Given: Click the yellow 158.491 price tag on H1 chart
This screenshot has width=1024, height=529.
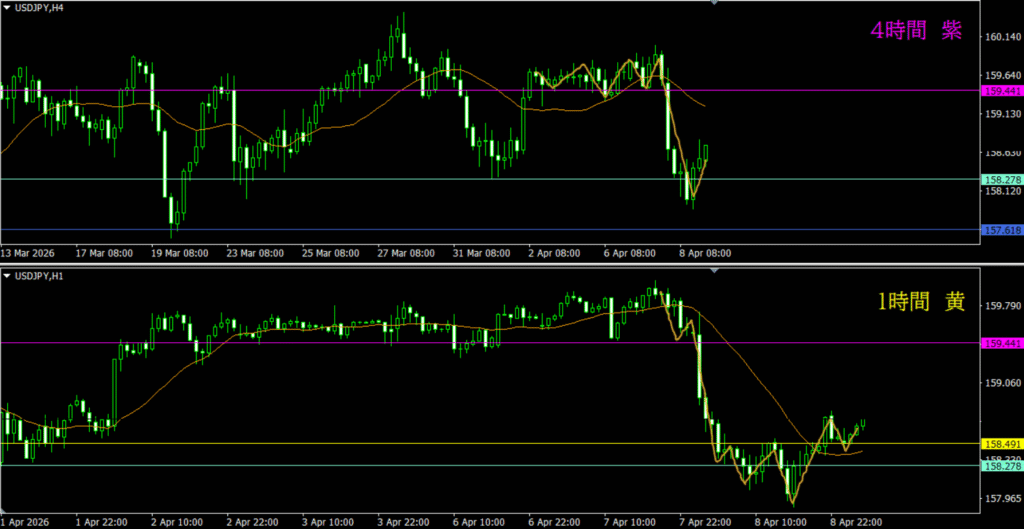Looking at the screenshot, I should click(1003, 443).
